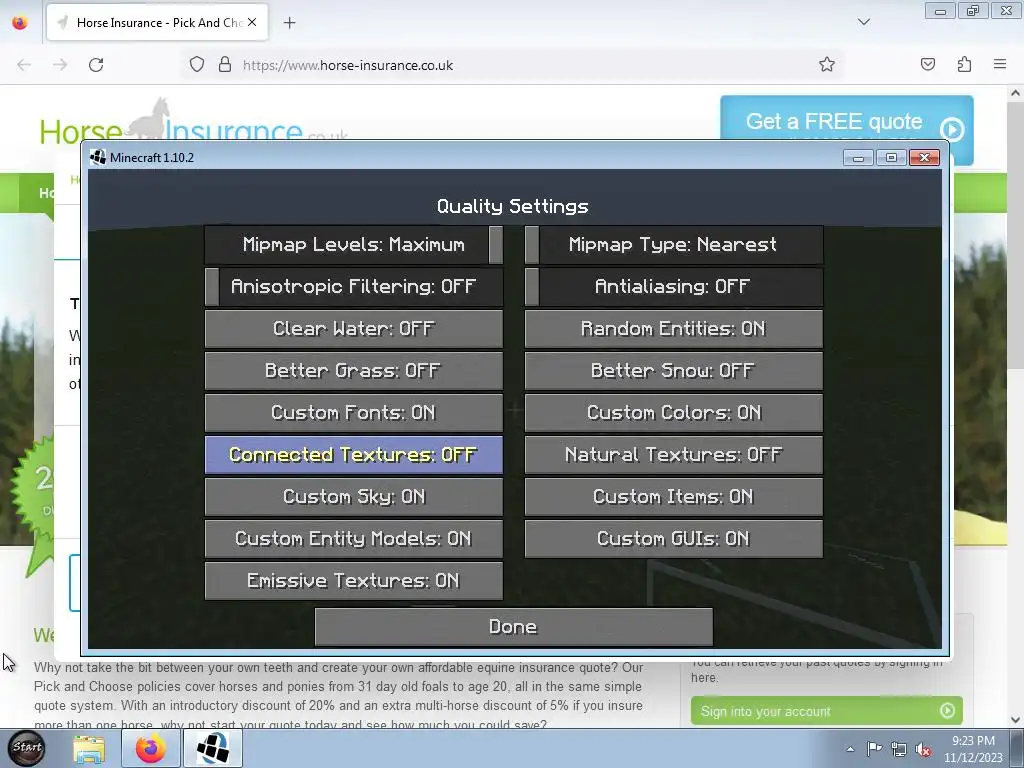Open File Explorer from taskbar
Screen dimensions: 1024x768
89,748
